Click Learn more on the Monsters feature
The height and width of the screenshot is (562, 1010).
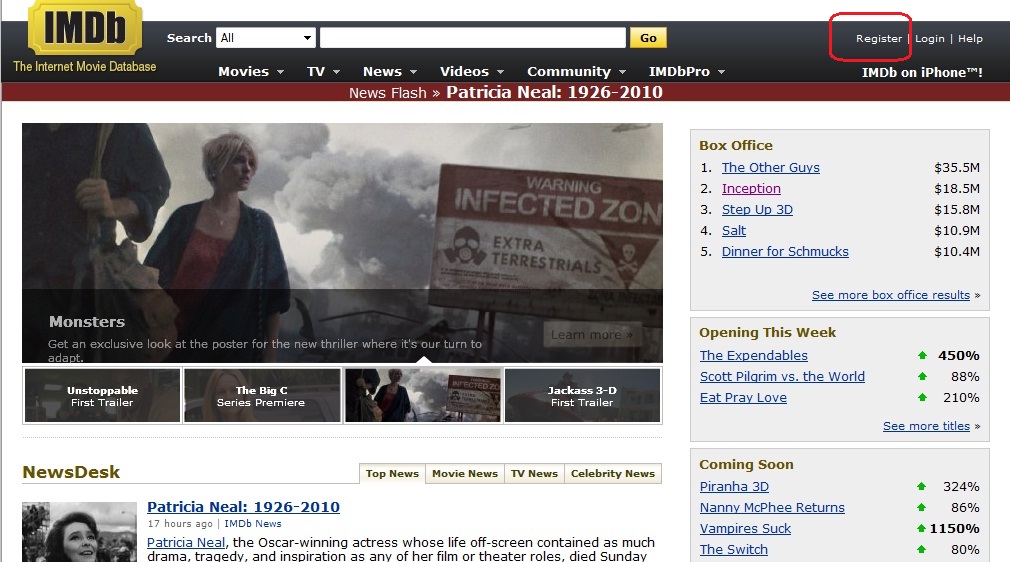coord(591,334)
